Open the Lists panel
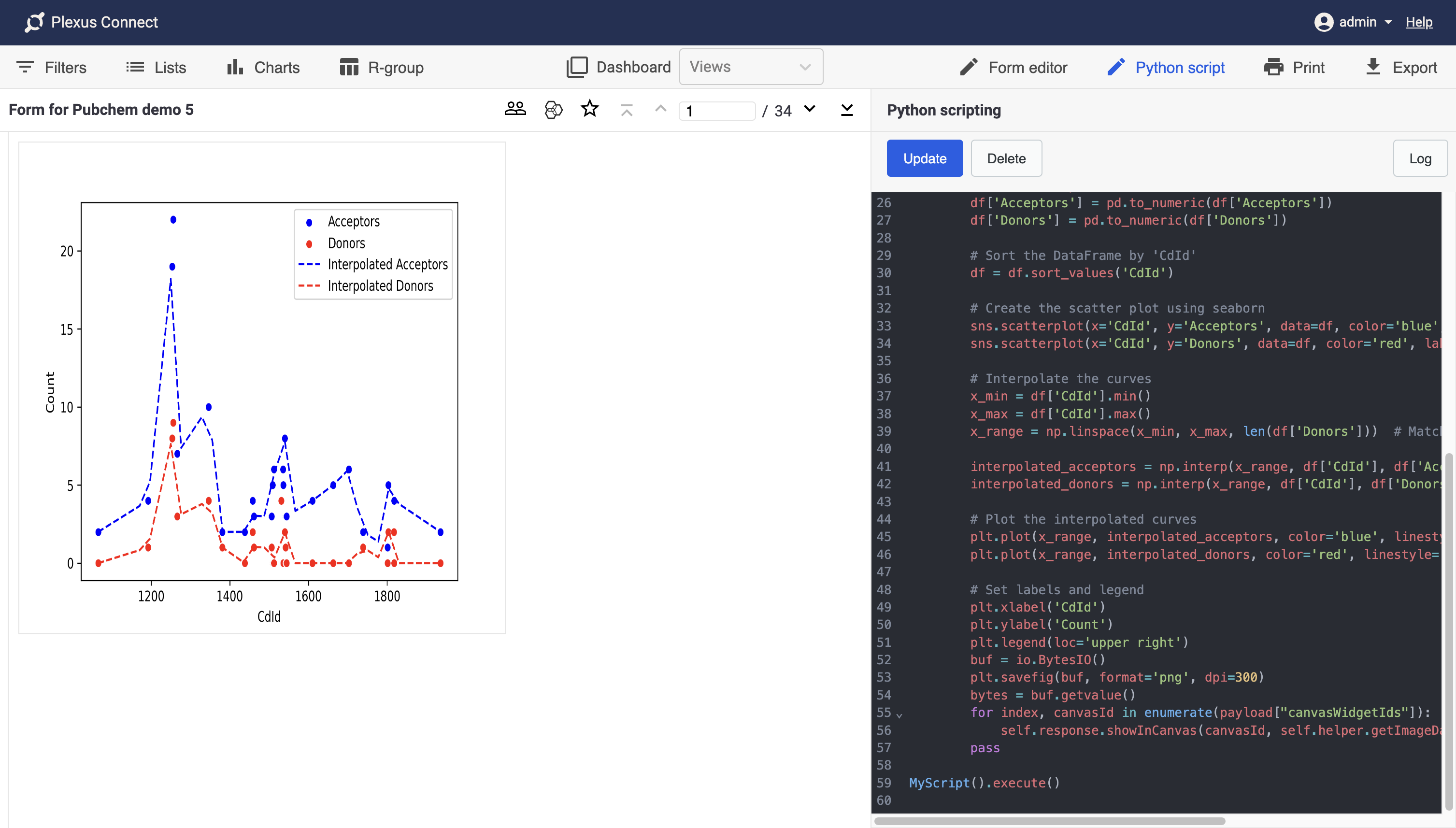Viewport: 1456px width, 828px height. pos(156,67)
